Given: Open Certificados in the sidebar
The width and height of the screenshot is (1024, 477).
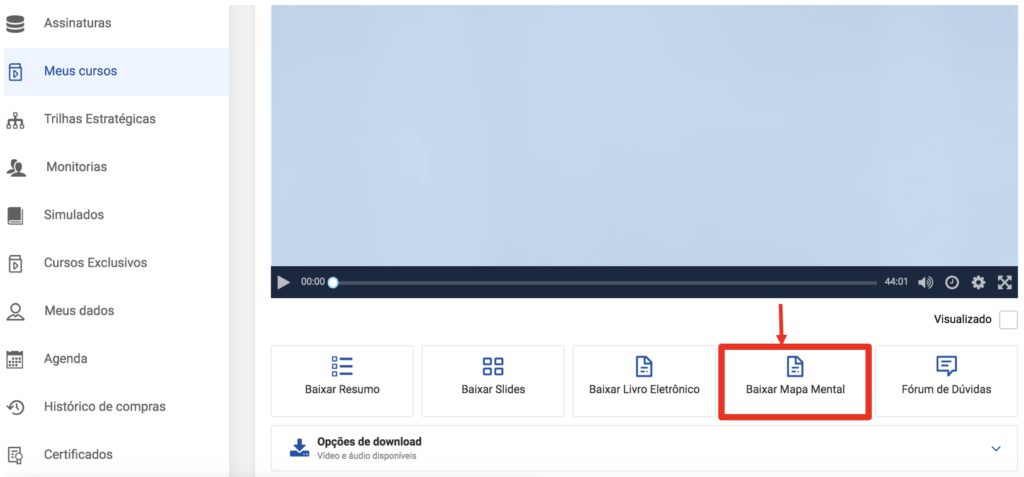Looking at the screenshot, I should pyautogui.click(x=78, y=454).
